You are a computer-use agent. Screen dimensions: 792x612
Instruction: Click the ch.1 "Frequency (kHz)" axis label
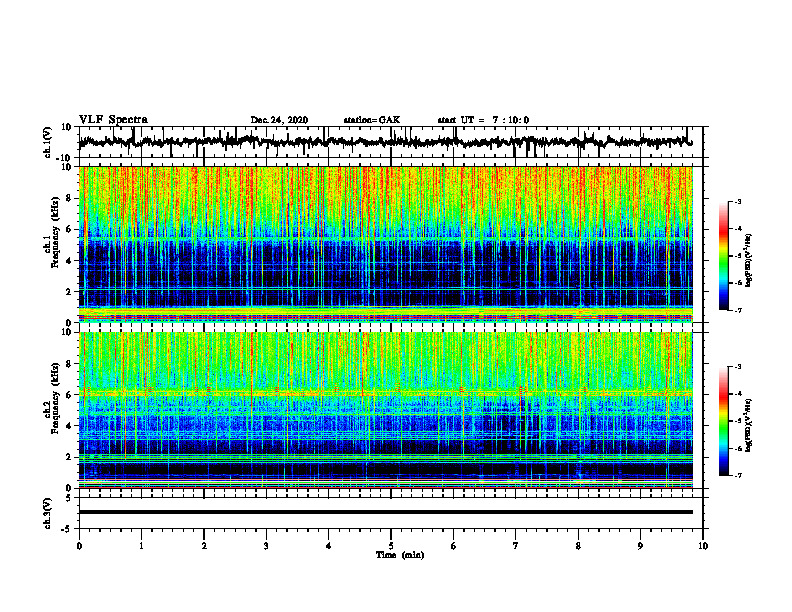(55, 233)
